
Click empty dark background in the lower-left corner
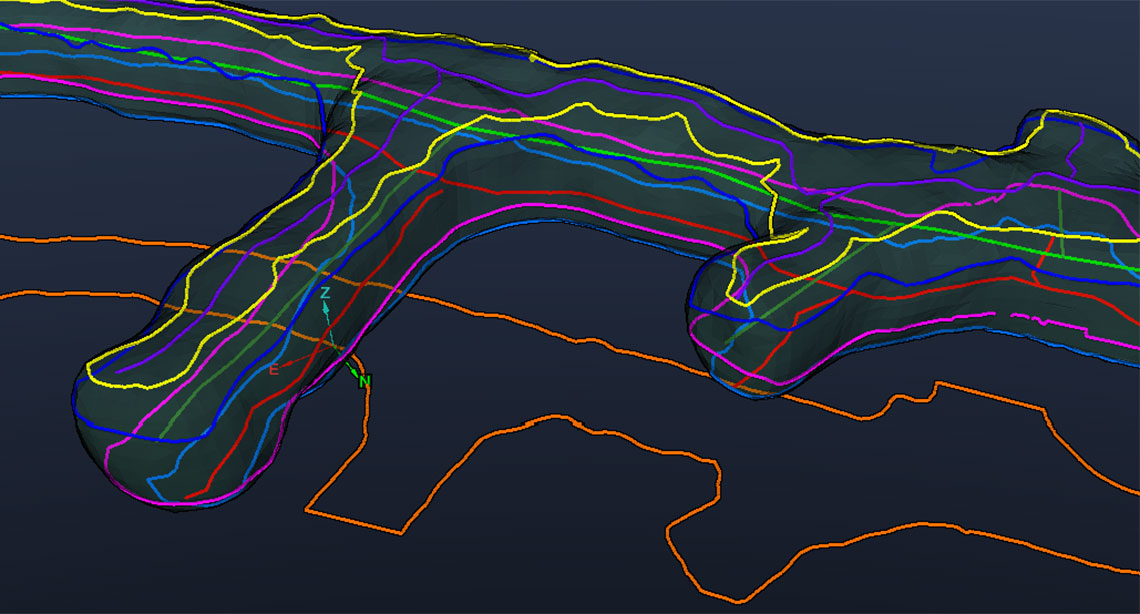pos(60,570)
